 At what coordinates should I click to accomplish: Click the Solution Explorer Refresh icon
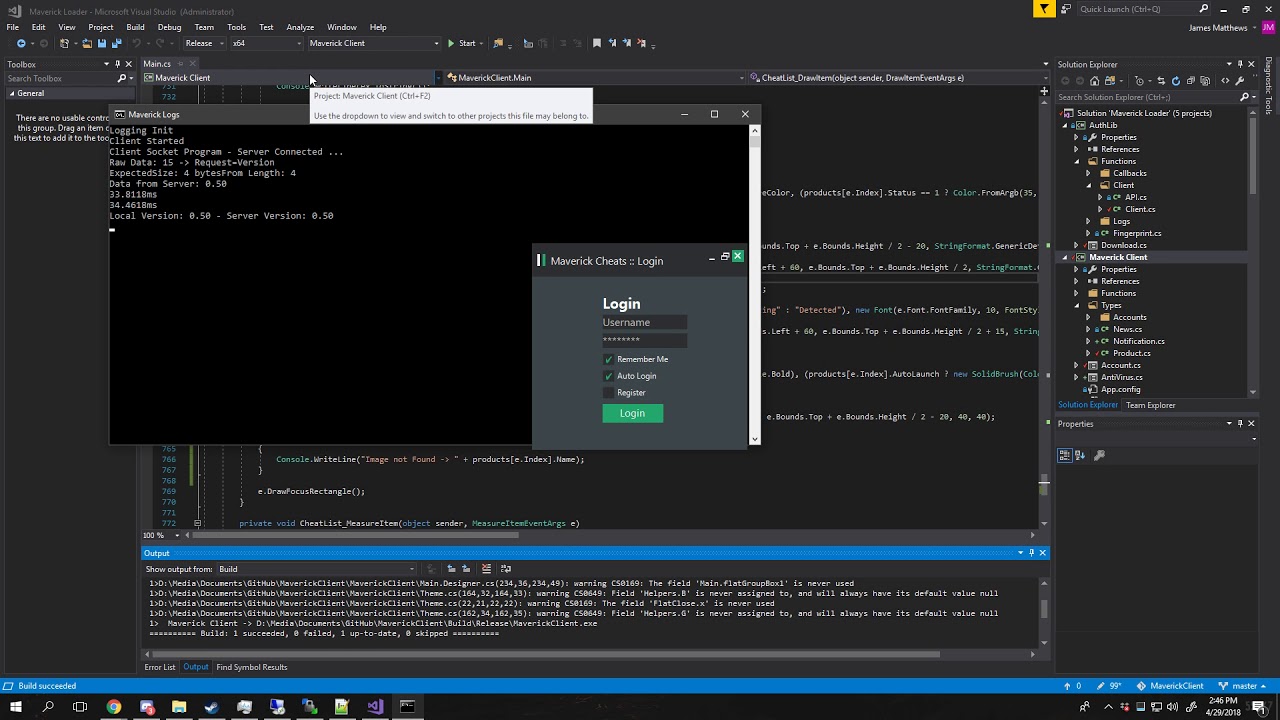(1175, 81)
